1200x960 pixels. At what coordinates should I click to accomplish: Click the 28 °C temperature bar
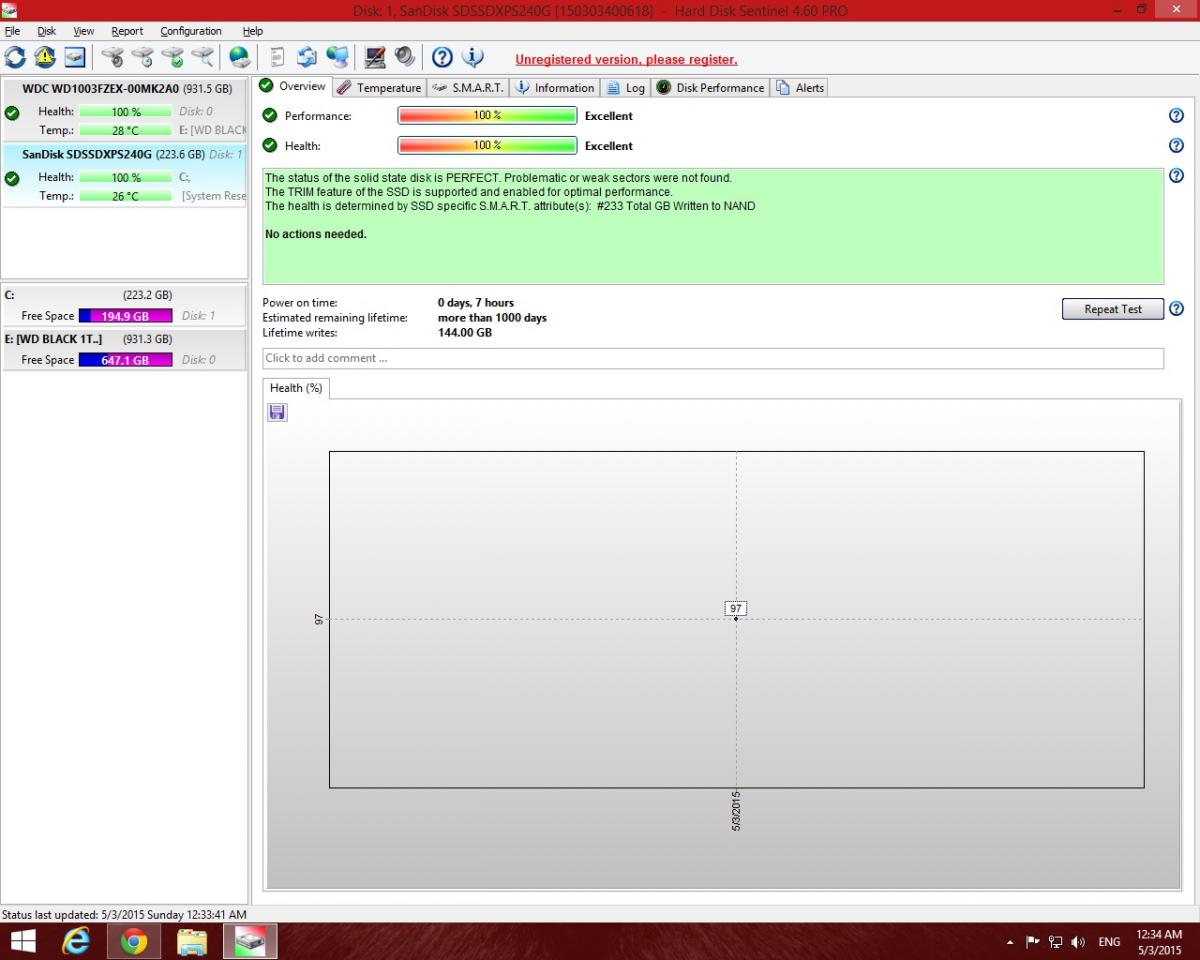point(125,130)
